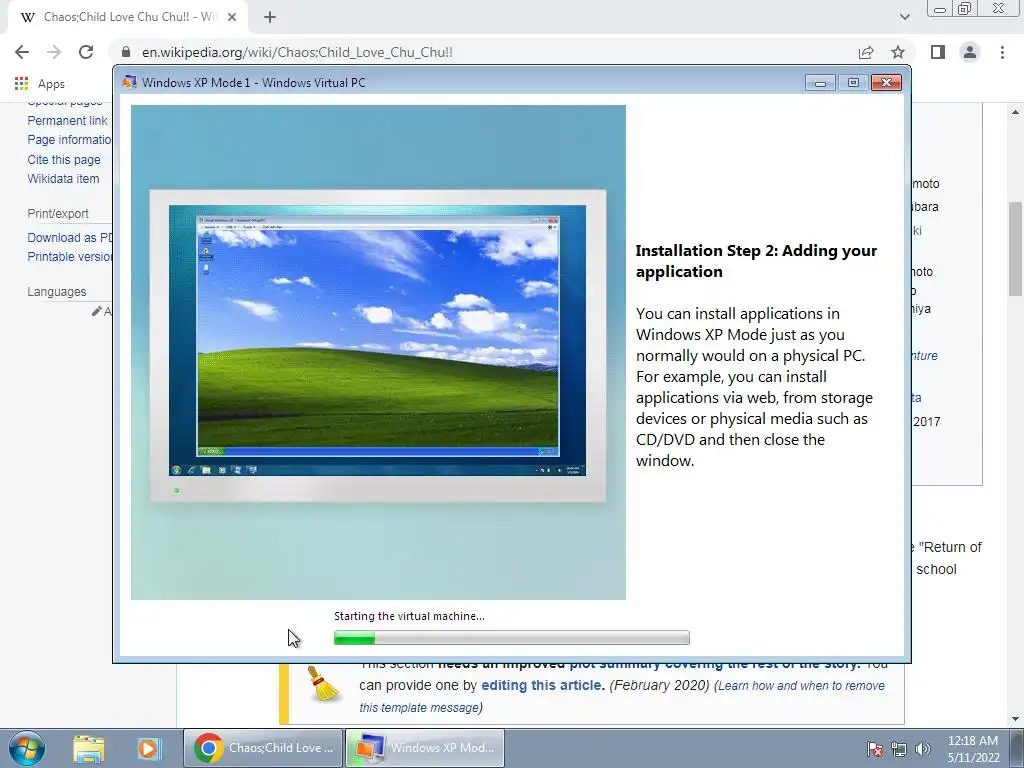Open Windows Explorer from taskbar

(89, 748)
